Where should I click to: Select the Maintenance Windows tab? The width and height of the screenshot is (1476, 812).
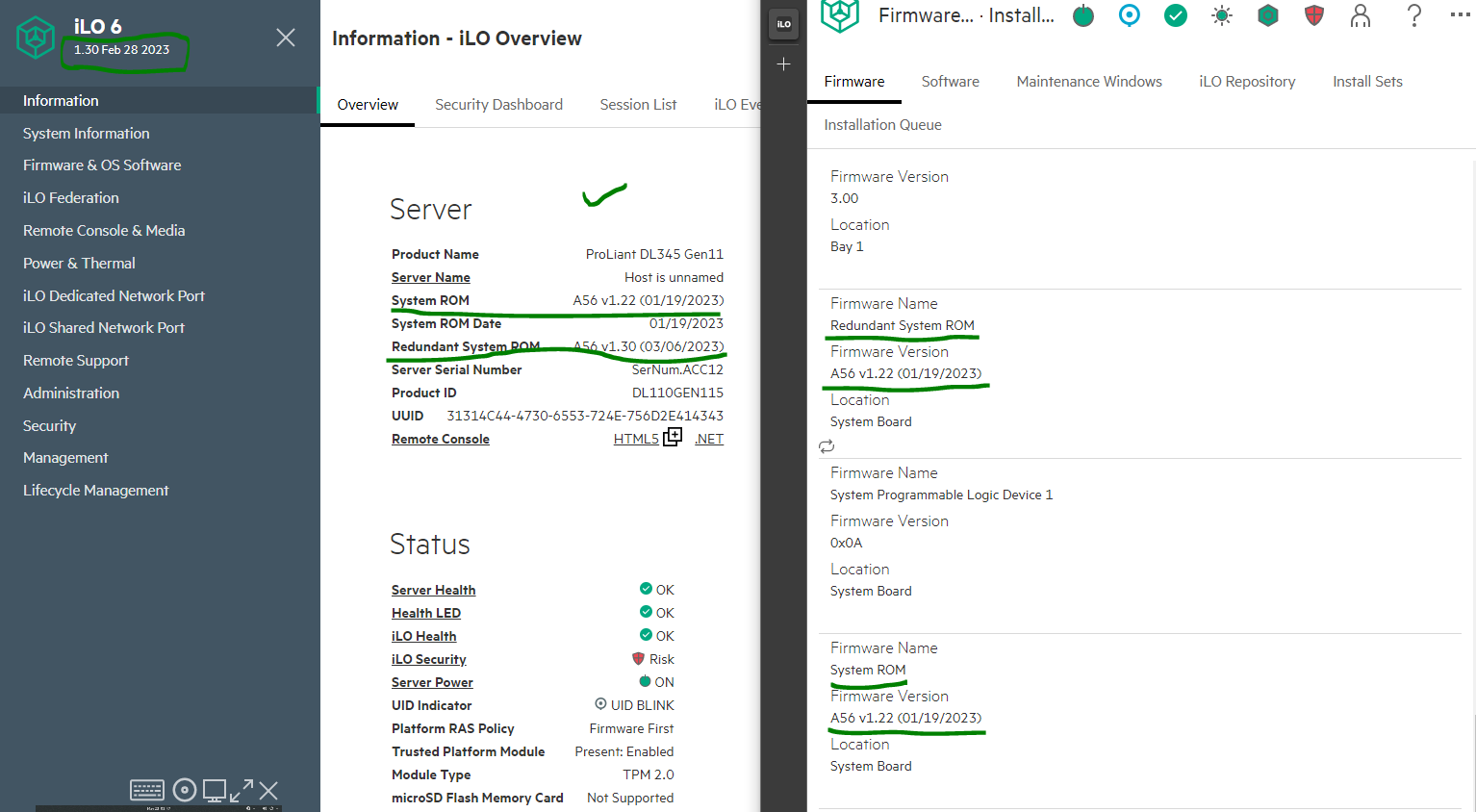click(1089, 82)
